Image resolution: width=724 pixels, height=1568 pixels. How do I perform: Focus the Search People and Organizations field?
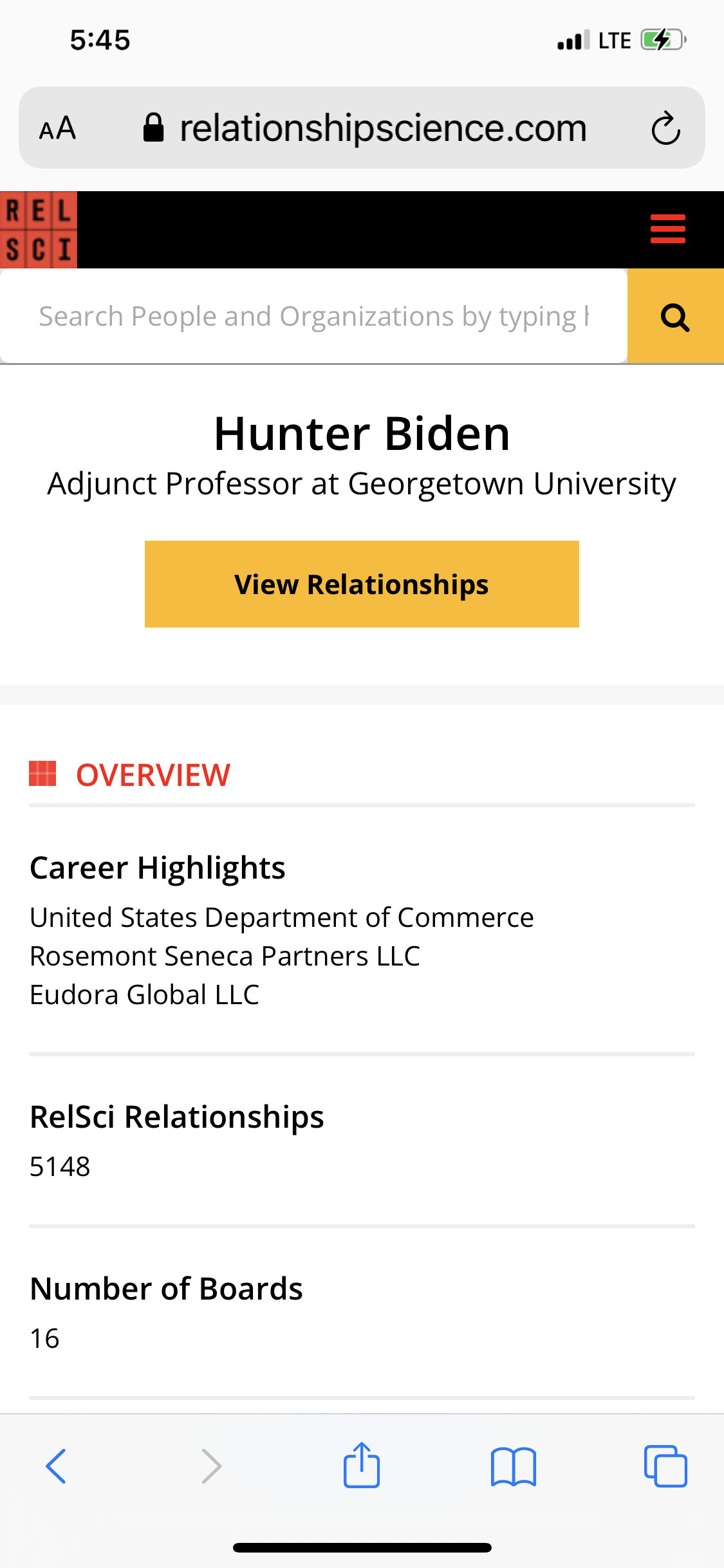[313, 317]
